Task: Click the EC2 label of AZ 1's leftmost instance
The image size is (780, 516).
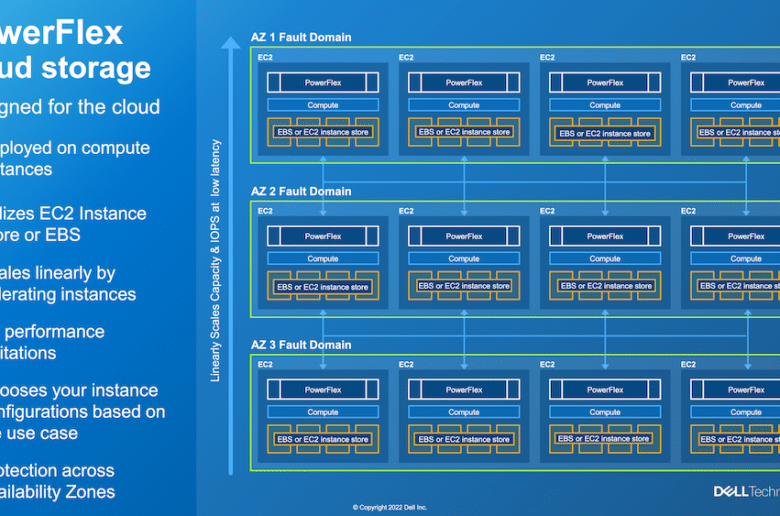Action: pos(265,57)
